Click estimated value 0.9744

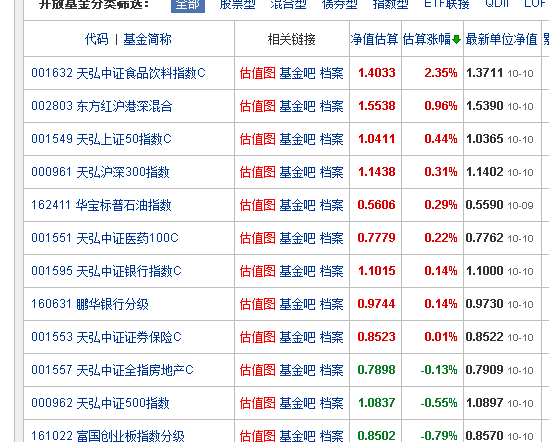pos(377,304)
